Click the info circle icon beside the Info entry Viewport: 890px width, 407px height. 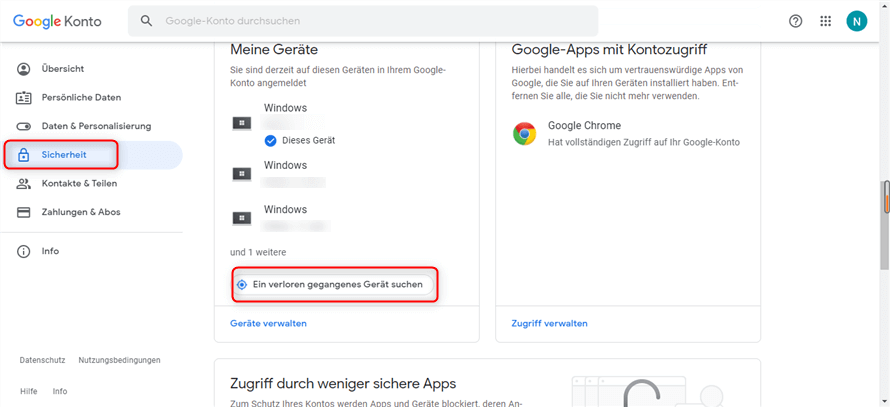point(23,251)
